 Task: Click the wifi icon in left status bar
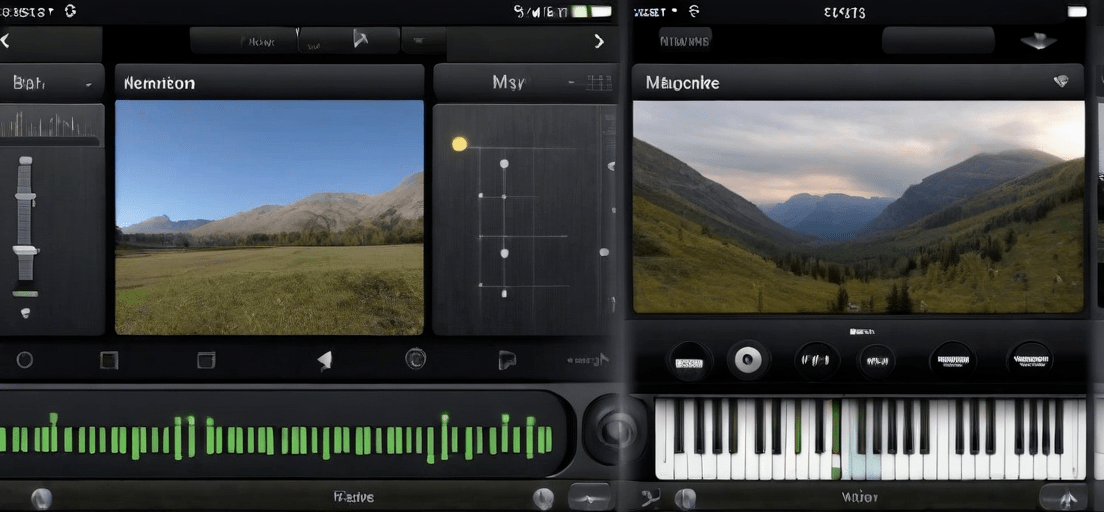[x=69, y=11]
